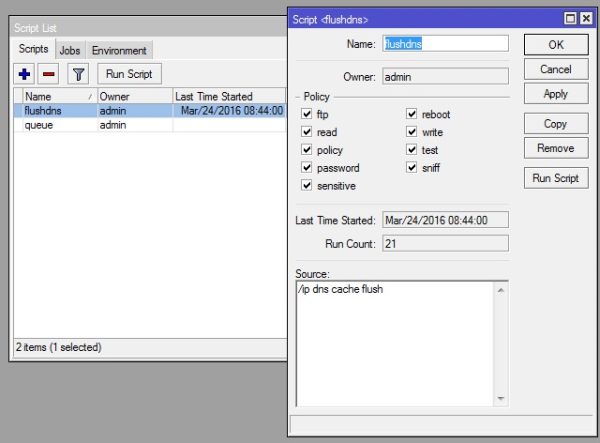The image size is (600, 443).
Task: Click the OK button
Action: pyautogui.click(x=556, y=45)
